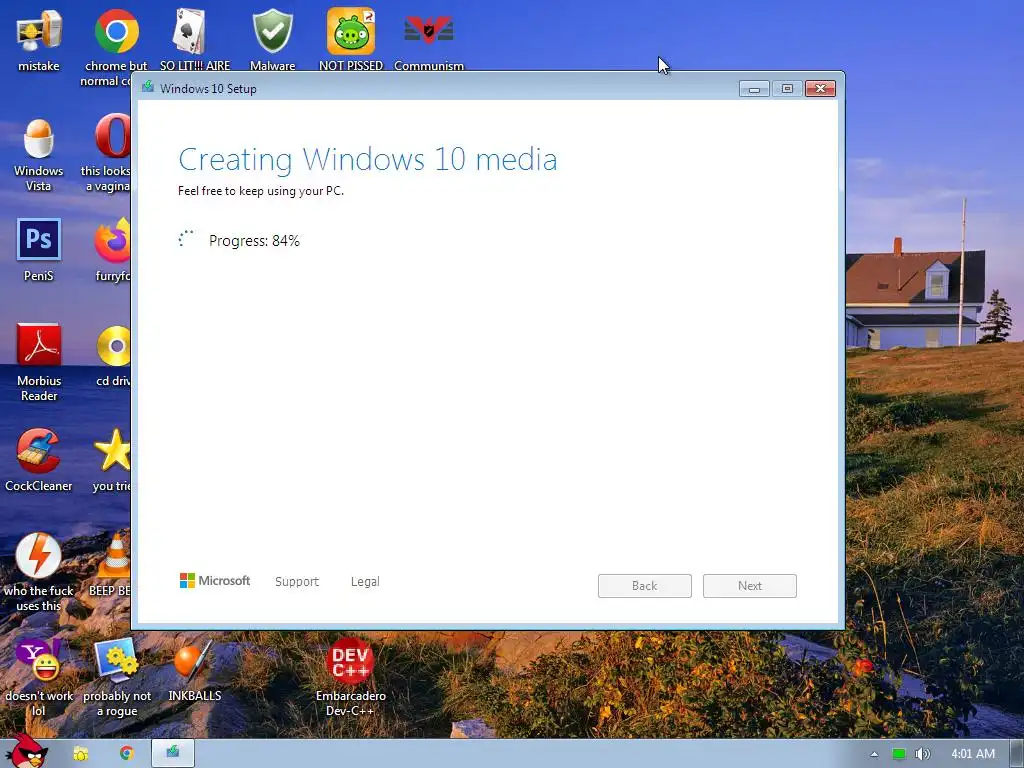Minimize the Windows 10 Setup window
The image size is (1024, 768).
point(754,88)
